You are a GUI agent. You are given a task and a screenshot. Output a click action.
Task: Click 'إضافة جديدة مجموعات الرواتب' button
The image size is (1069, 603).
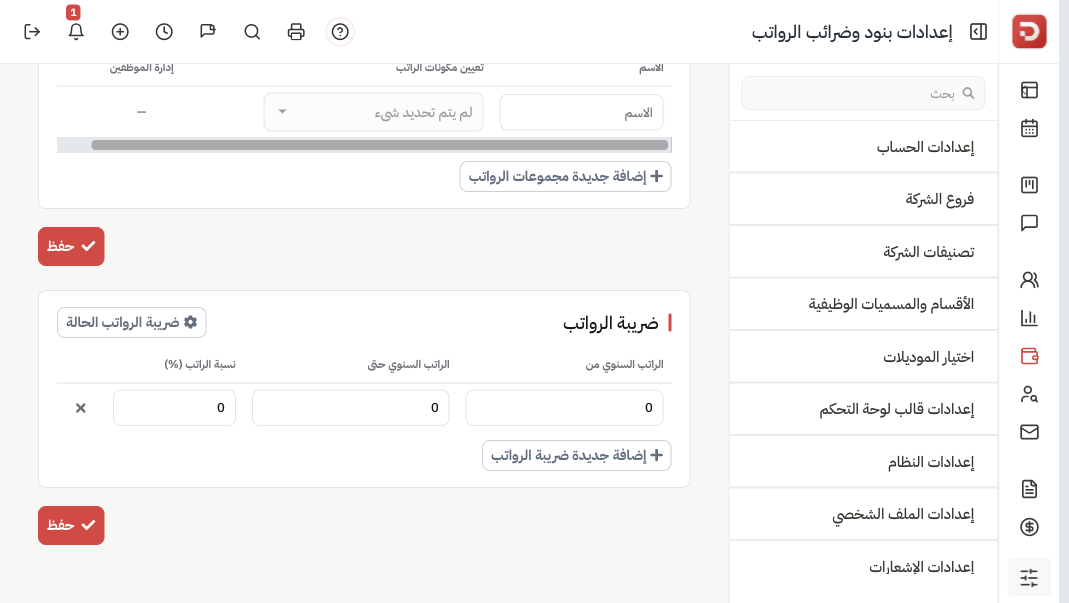tap(565, 177)
